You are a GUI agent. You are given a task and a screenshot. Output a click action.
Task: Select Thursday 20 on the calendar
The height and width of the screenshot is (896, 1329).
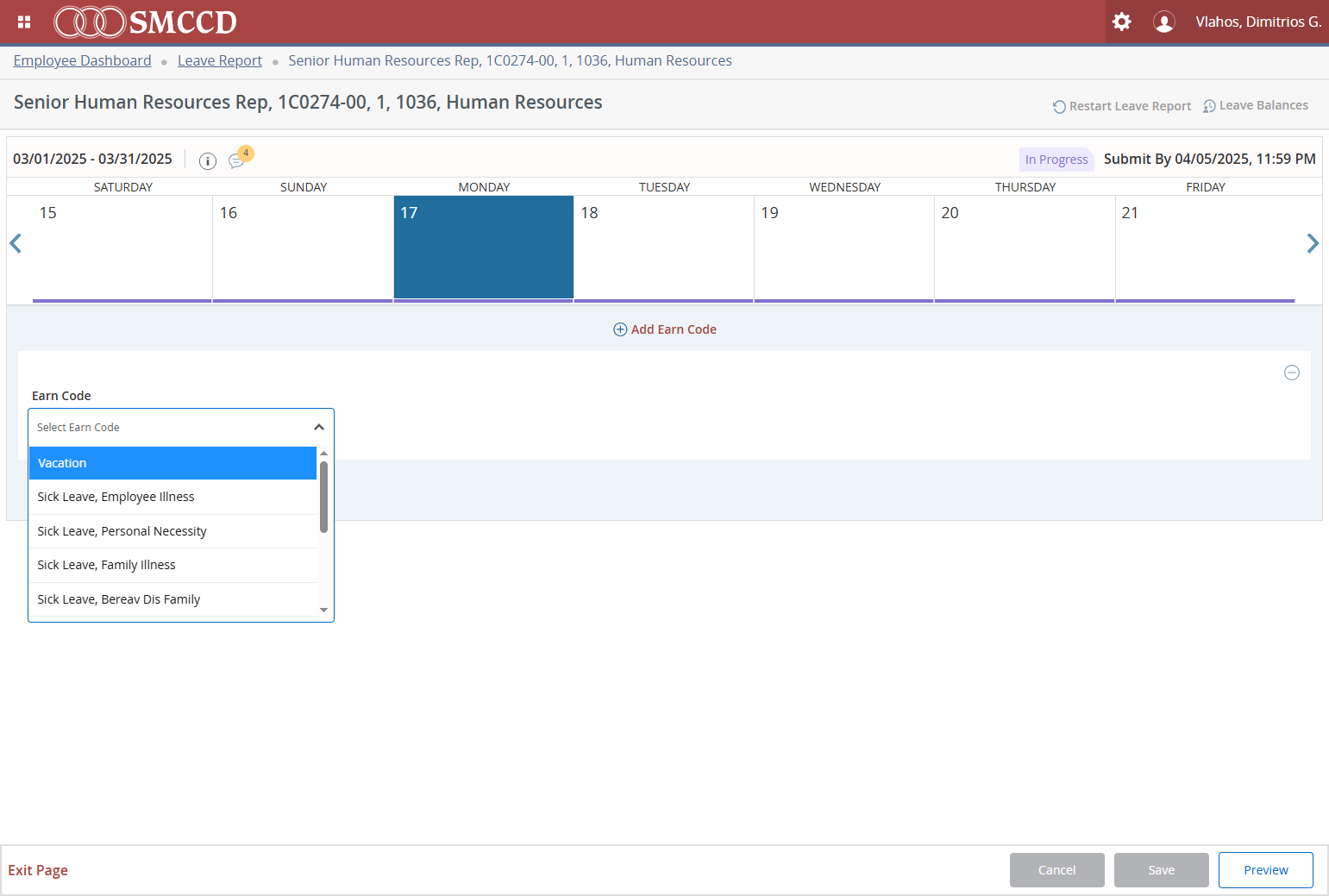tap(1025, 248)
